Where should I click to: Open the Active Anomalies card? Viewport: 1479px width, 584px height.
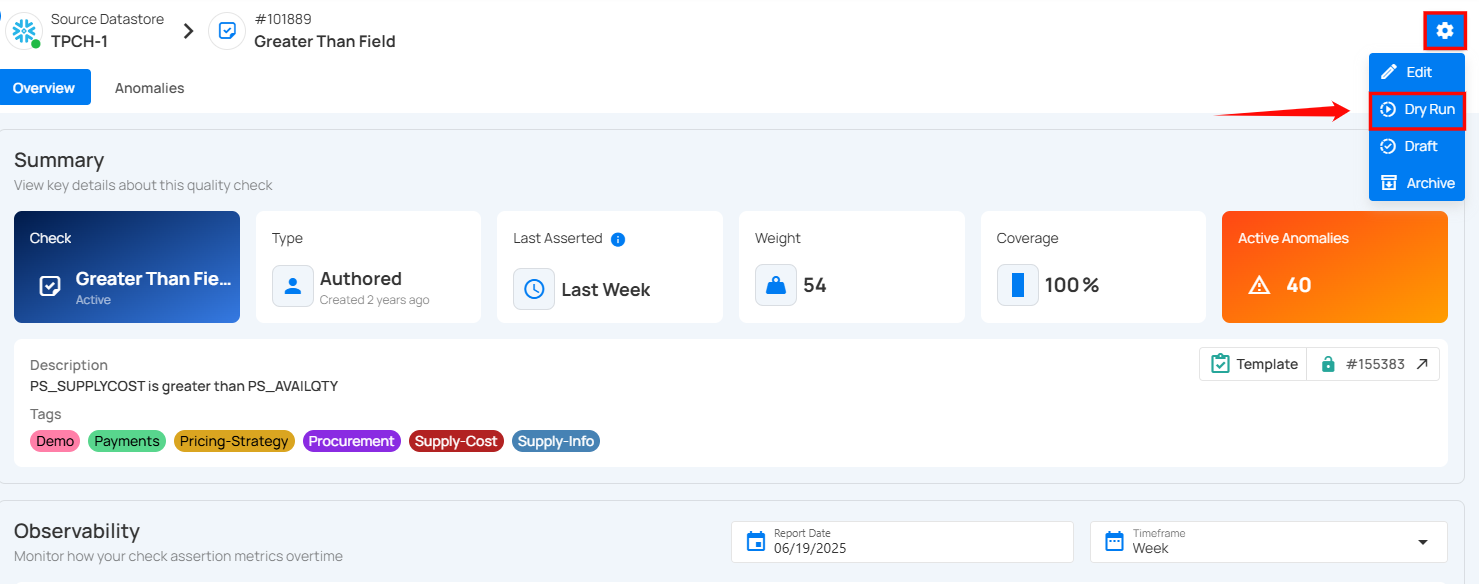coord(1334,267)
